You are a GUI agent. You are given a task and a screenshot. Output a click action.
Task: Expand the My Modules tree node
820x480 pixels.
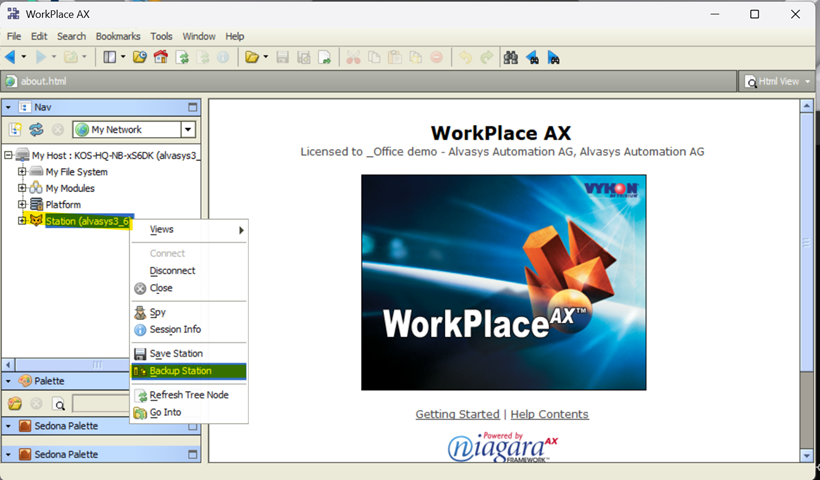pos(22,188)
